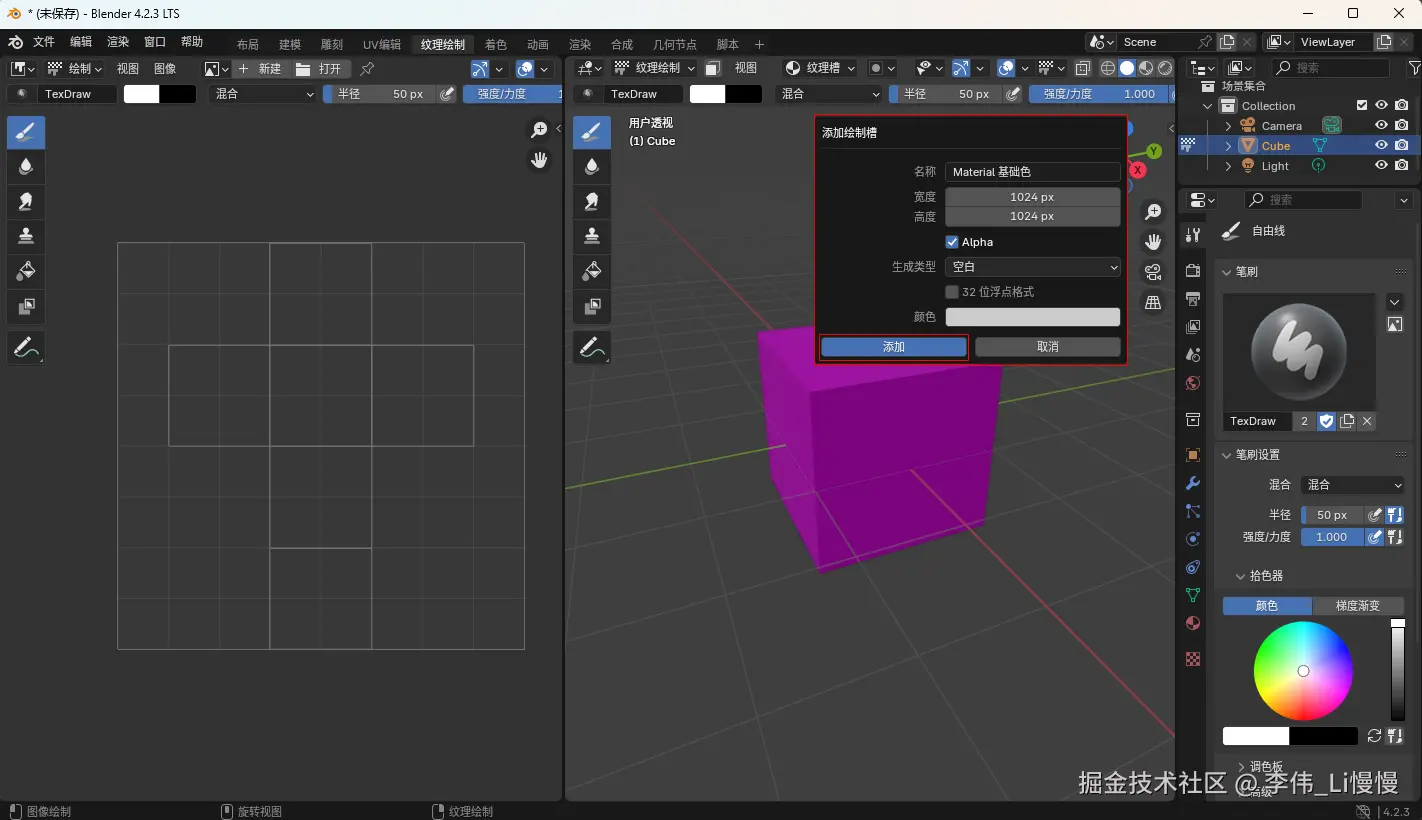Click the pan hand icon in 3D viewport
The width and height of the screenshot is (1422, 820).
pyautogui.click(x=1153, y=242)
